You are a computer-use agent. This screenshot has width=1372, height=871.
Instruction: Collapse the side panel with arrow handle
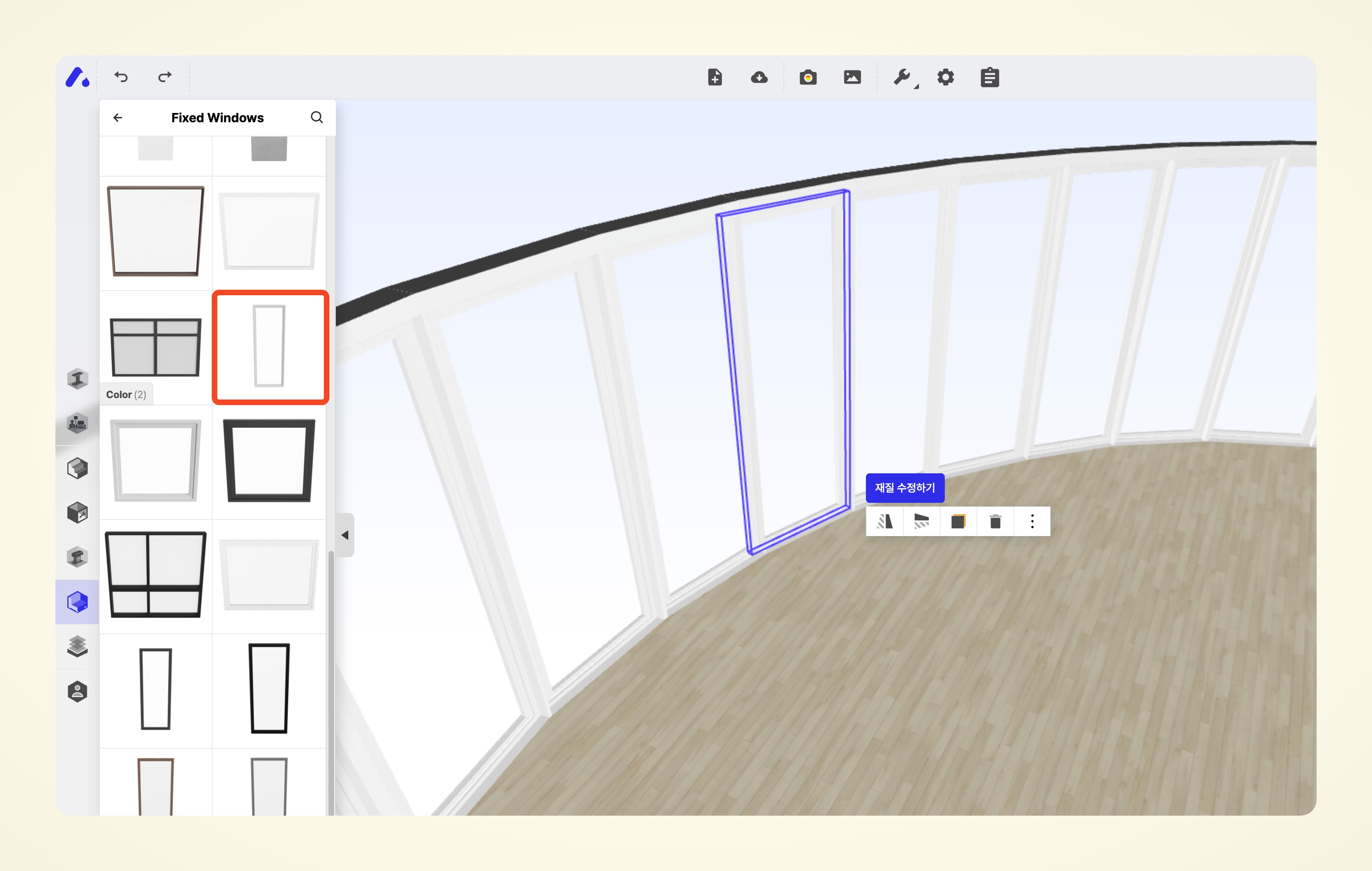pyautogui.click(x=345, y=535)
